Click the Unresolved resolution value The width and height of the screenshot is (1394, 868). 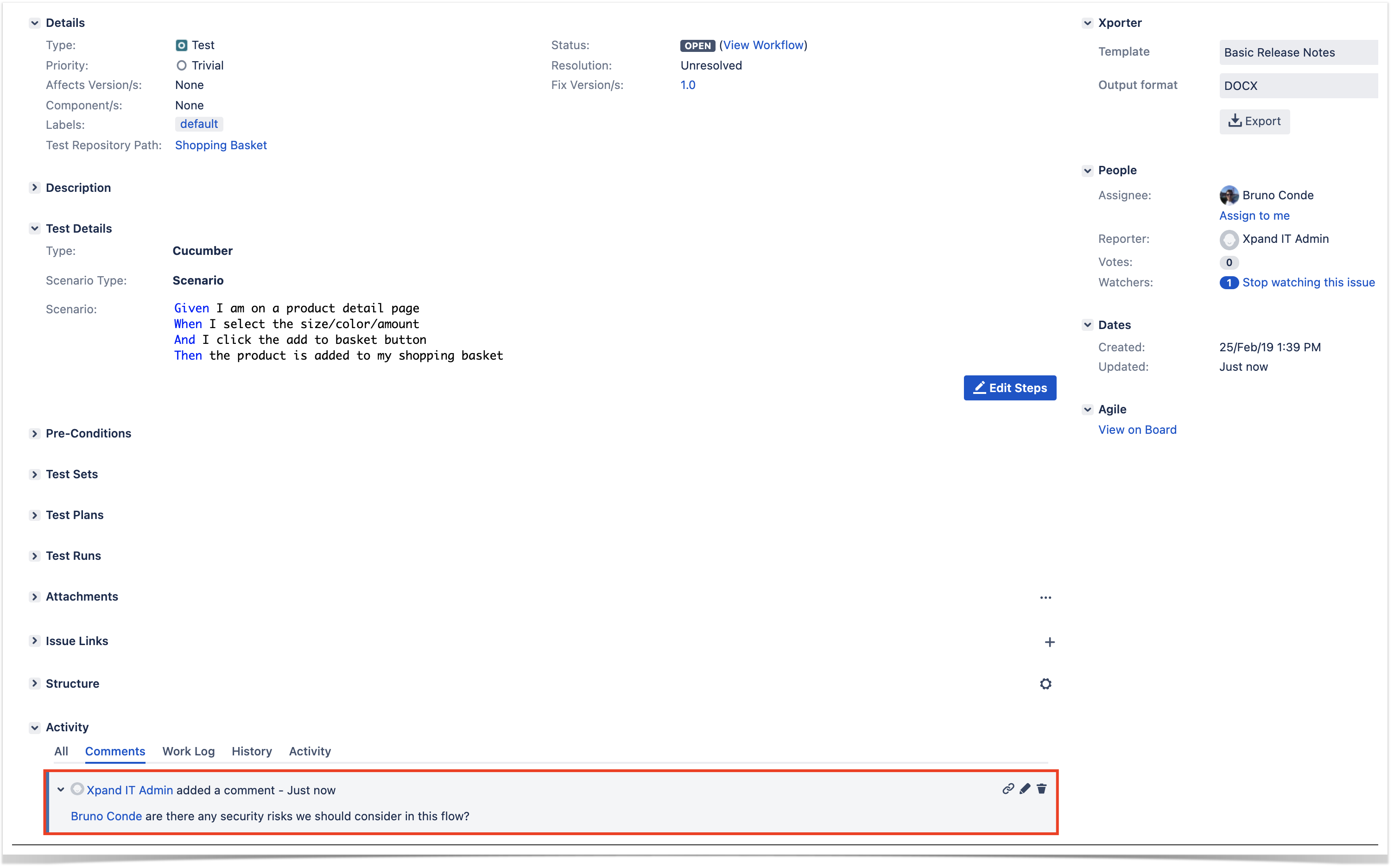[x=710, y=65]
